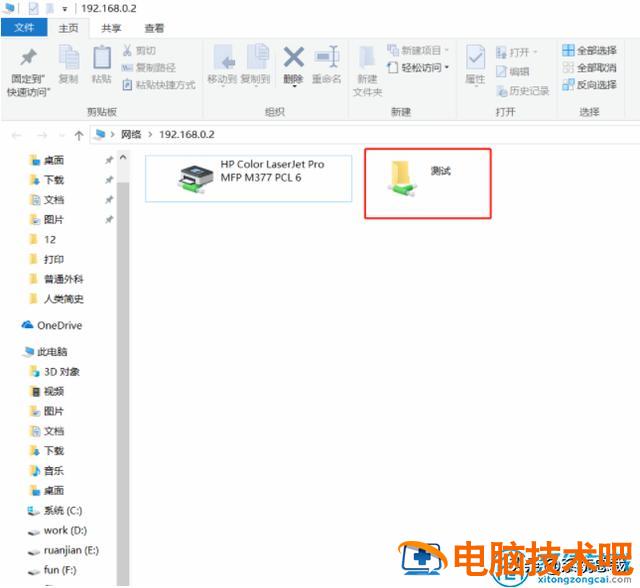Switch to the Home (主页) tab
640x588 pixels.
point(68,28)
